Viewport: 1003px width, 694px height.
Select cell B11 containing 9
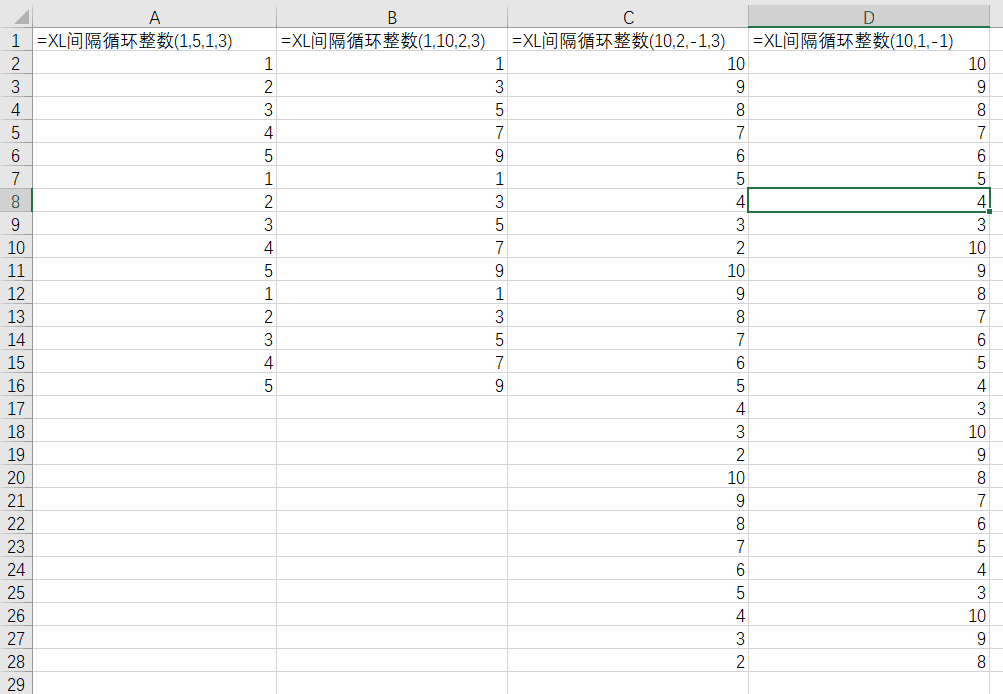click(392, 270)
